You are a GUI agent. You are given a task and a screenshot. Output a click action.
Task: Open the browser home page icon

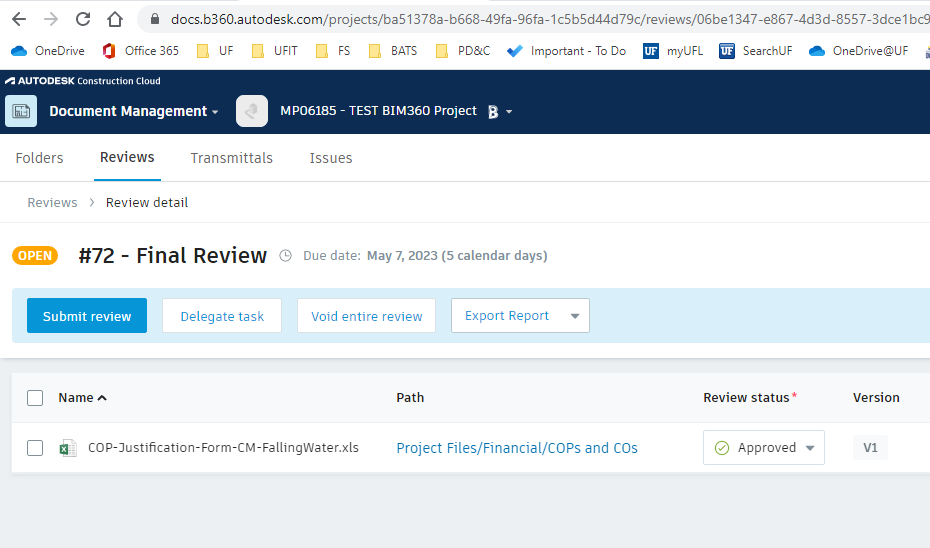115,20
